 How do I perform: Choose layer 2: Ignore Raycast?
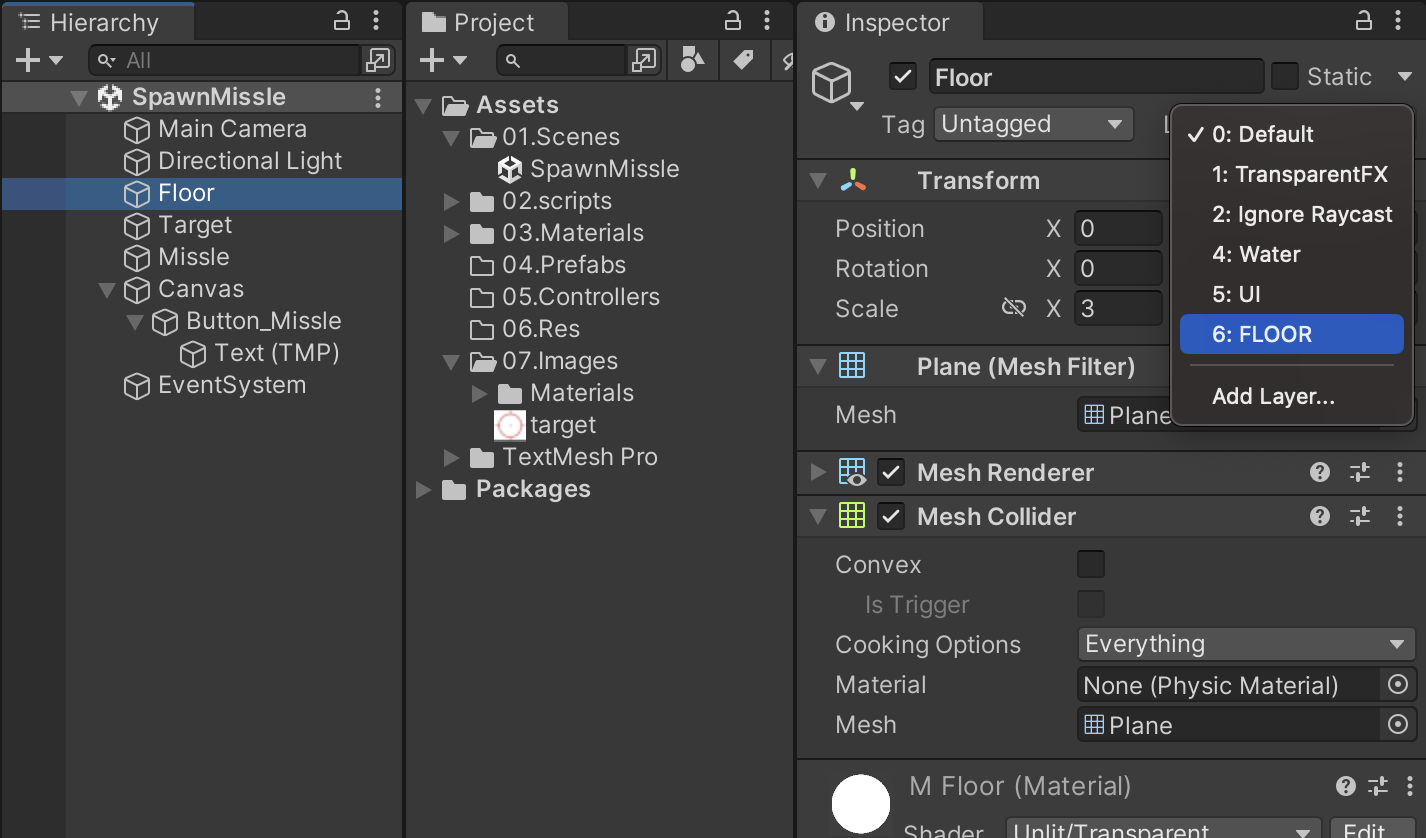click(1292, 215)
